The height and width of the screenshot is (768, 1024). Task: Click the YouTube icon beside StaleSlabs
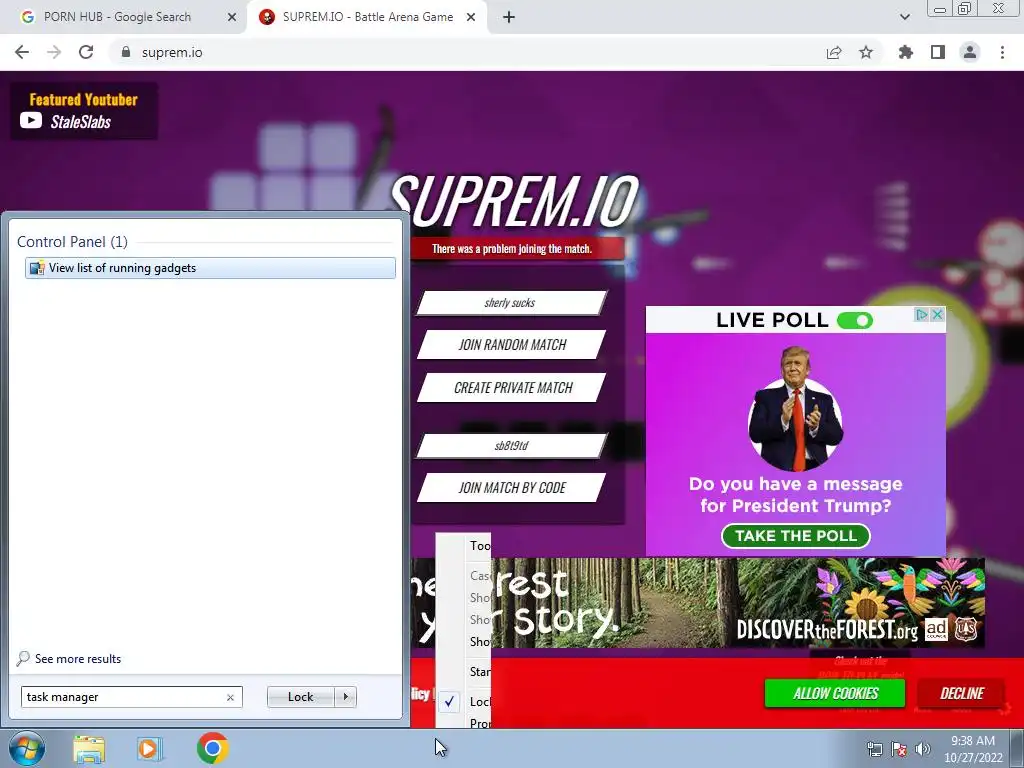[31, 121]
